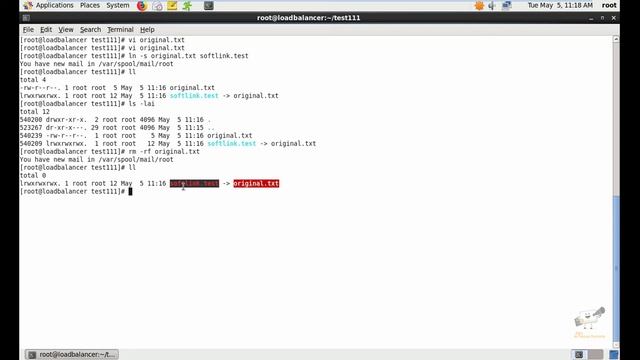Click the 'total 0' output line

click(33, 176)
